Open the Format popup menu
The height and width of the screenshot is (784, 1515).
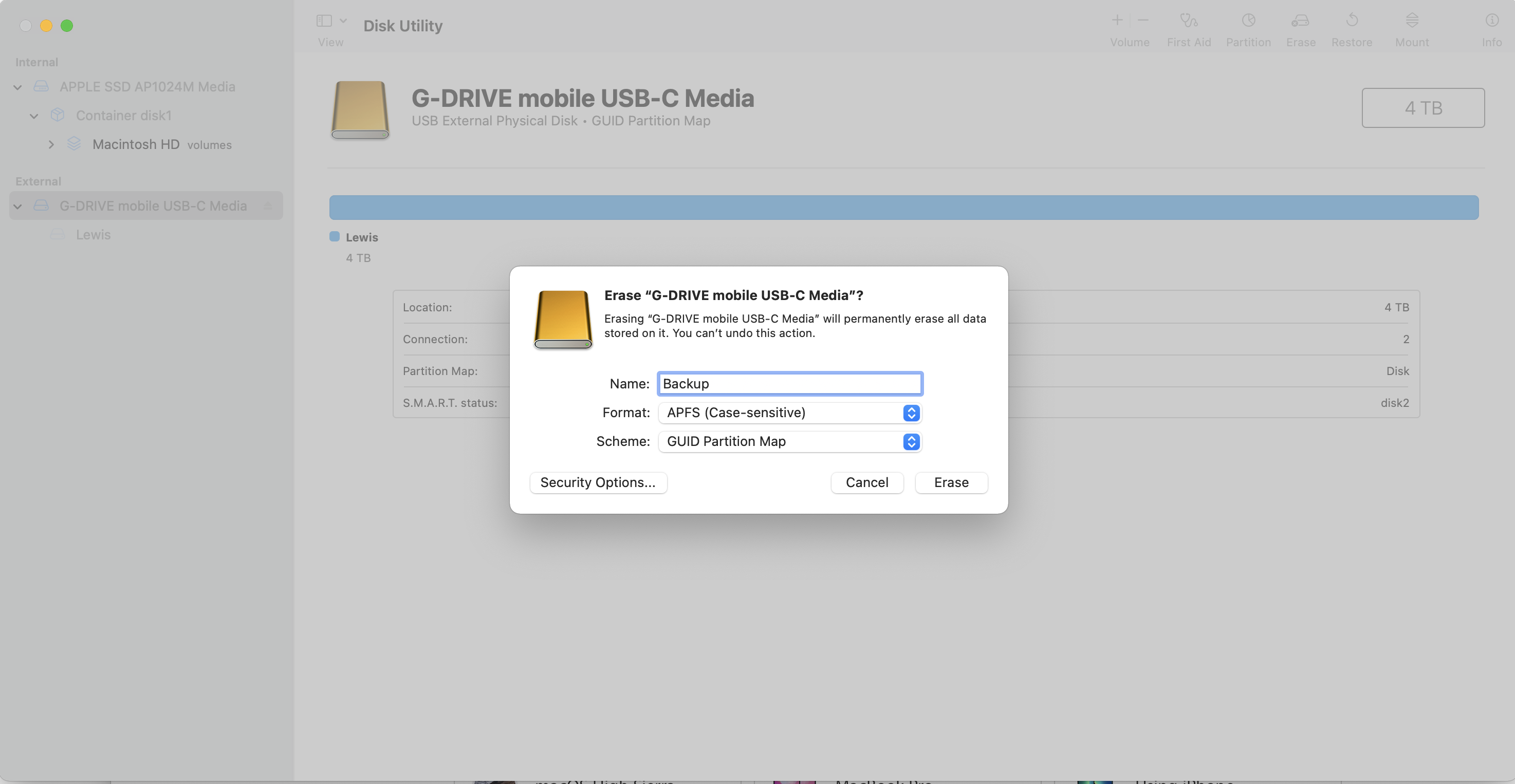click(x=790, y=413)
